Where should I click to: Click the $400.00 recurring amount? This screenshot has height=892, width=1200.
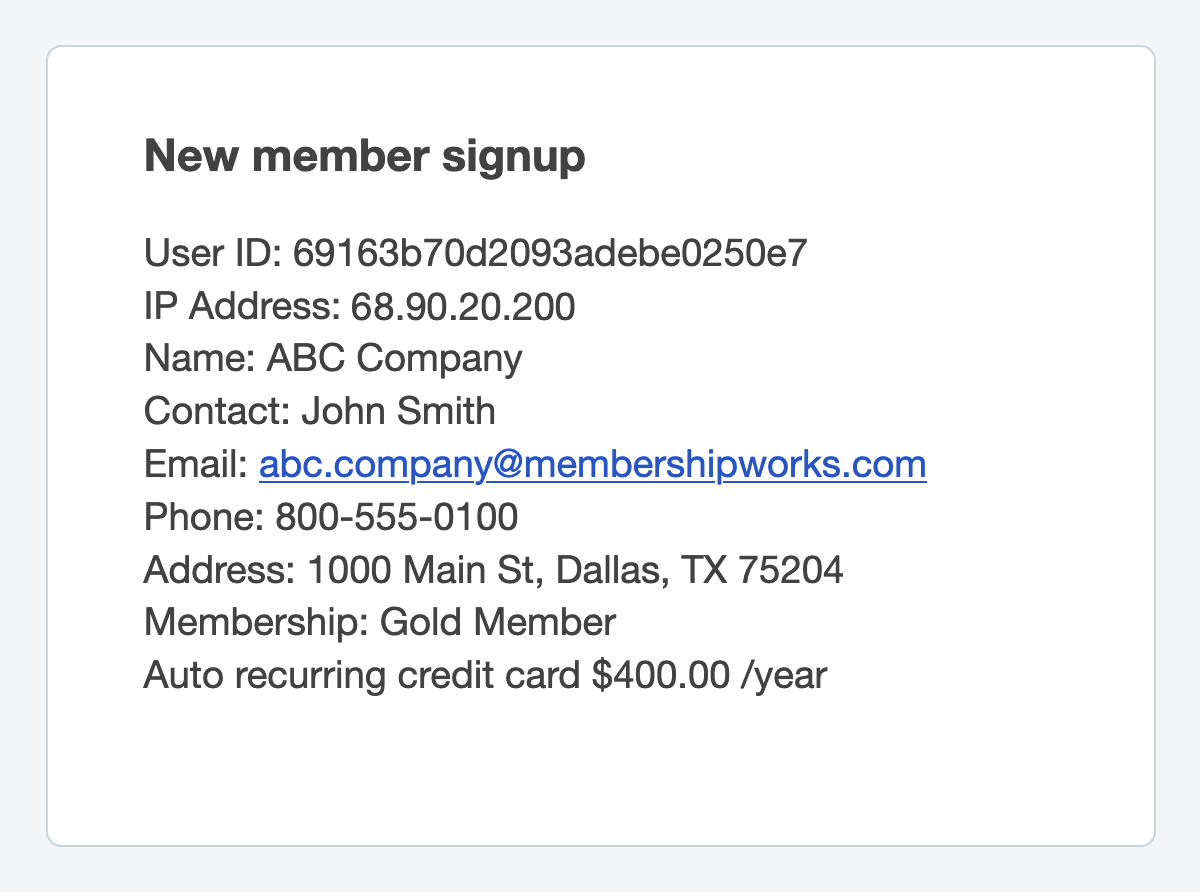point(660,677)
